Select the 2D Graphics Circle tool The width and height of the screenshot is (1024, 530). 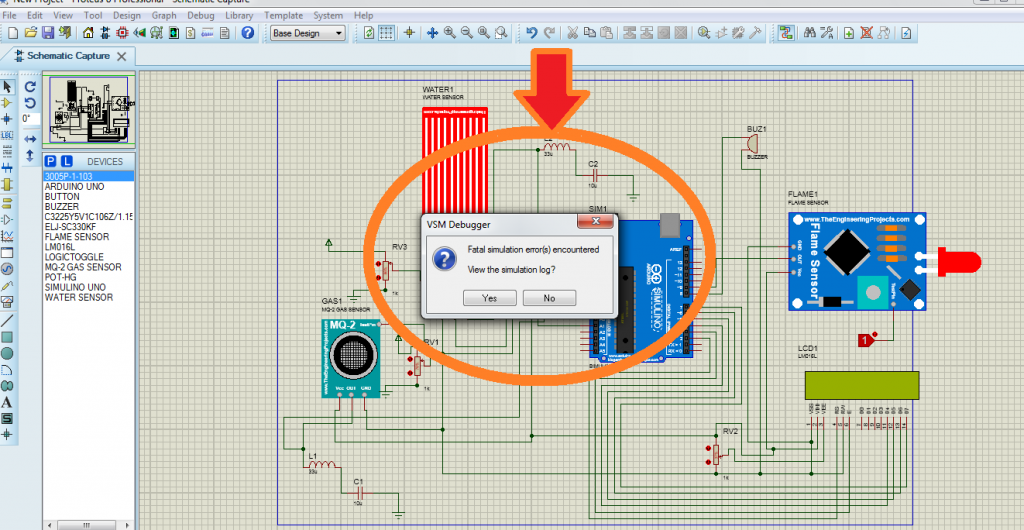tap(7, 353)
